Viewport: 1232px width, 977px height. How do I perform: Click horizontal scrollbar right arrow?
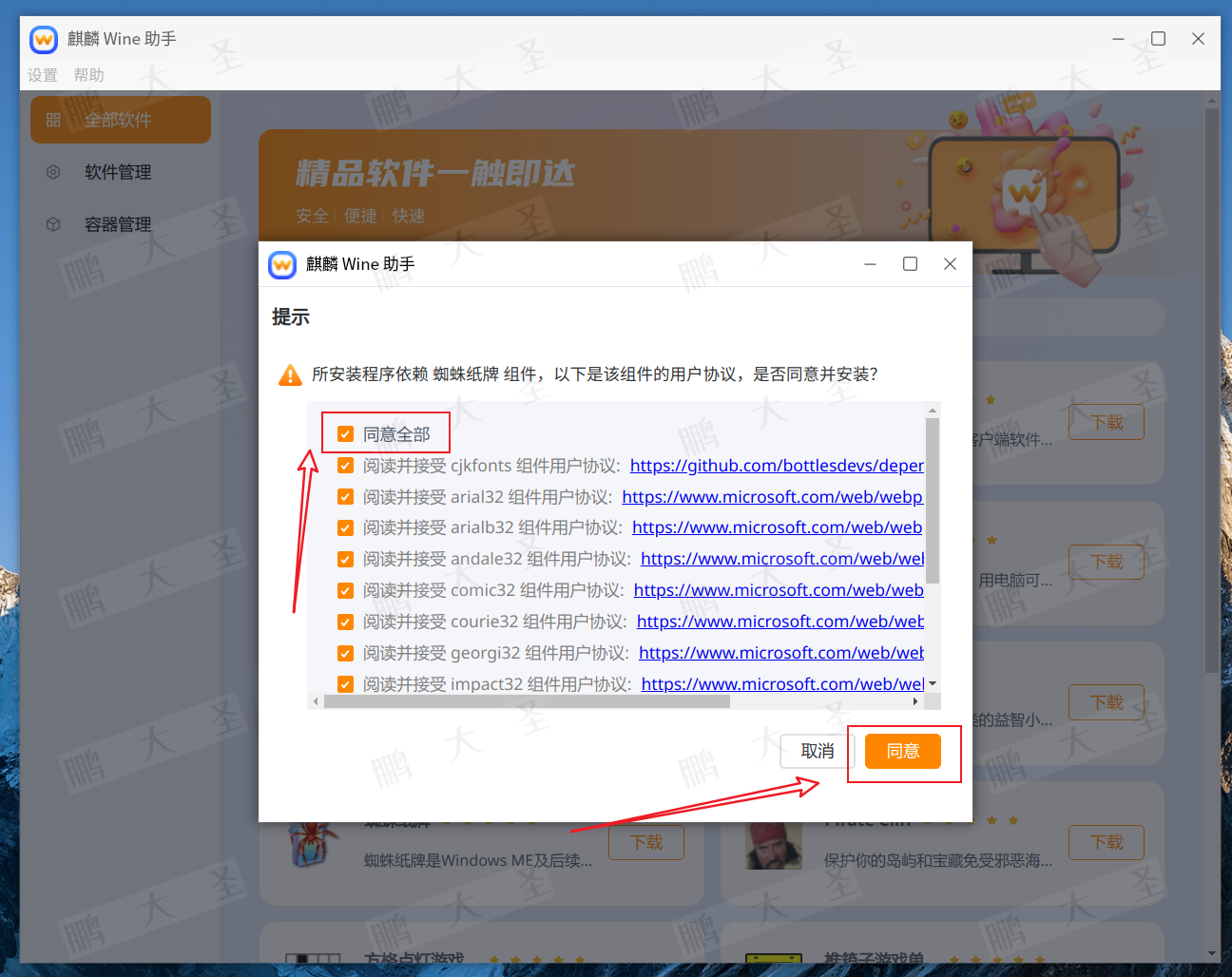point(915,701)
